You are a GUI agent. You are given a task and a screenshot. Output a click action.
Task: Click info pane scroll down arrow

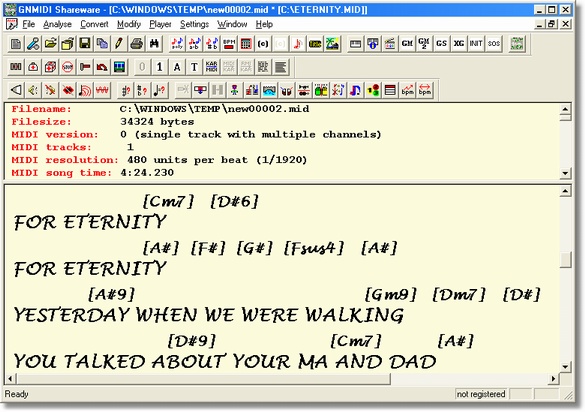[x=565, y=173]
